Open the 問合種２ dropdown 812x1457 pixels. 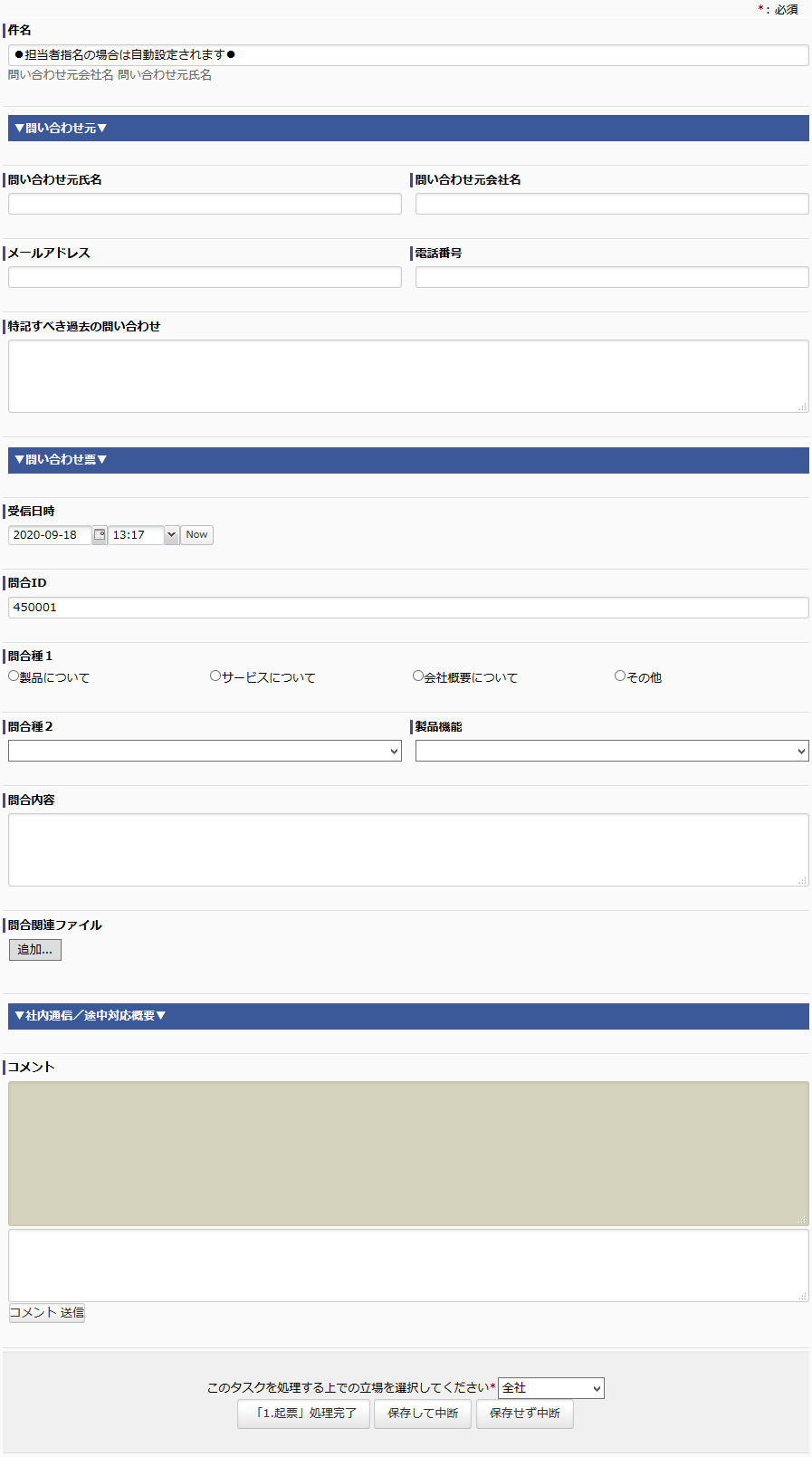click(x=205, y=751)
